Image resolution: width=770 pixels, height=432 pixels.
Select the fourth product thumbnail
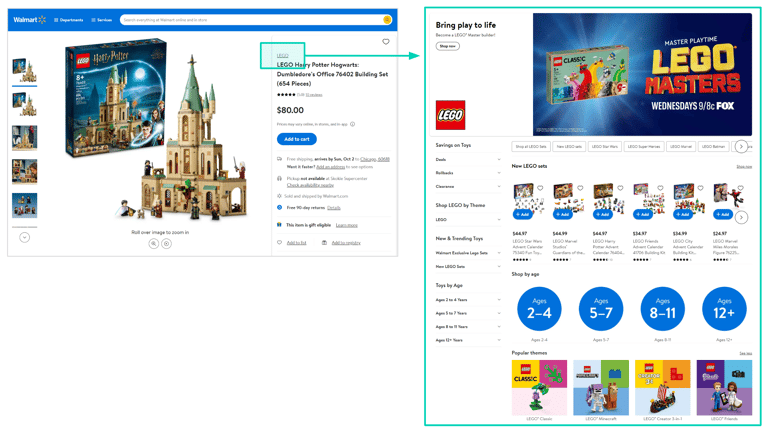tap(25, 171)
